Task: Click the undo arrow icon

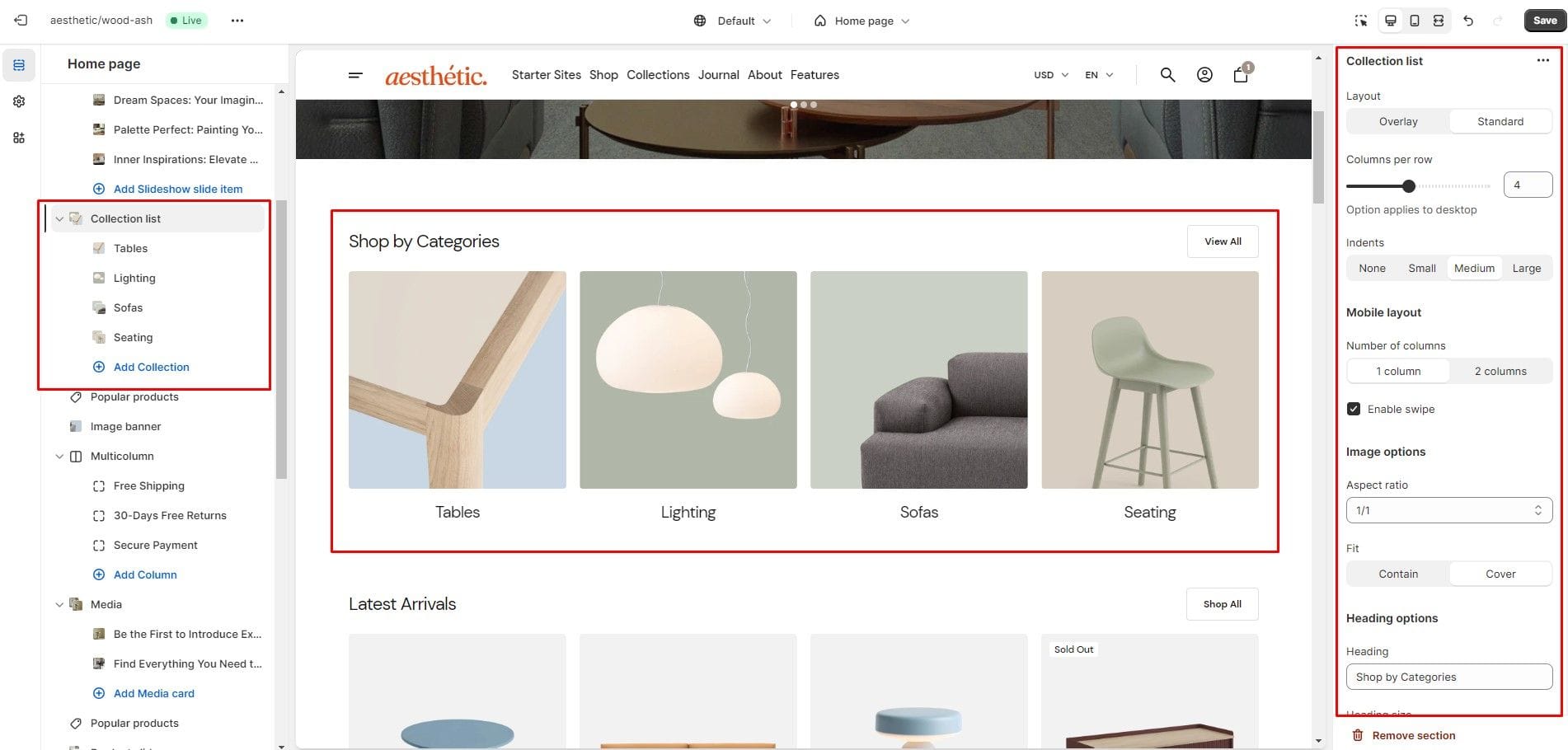Action: pyautogui.click(x=1468, y=21)
